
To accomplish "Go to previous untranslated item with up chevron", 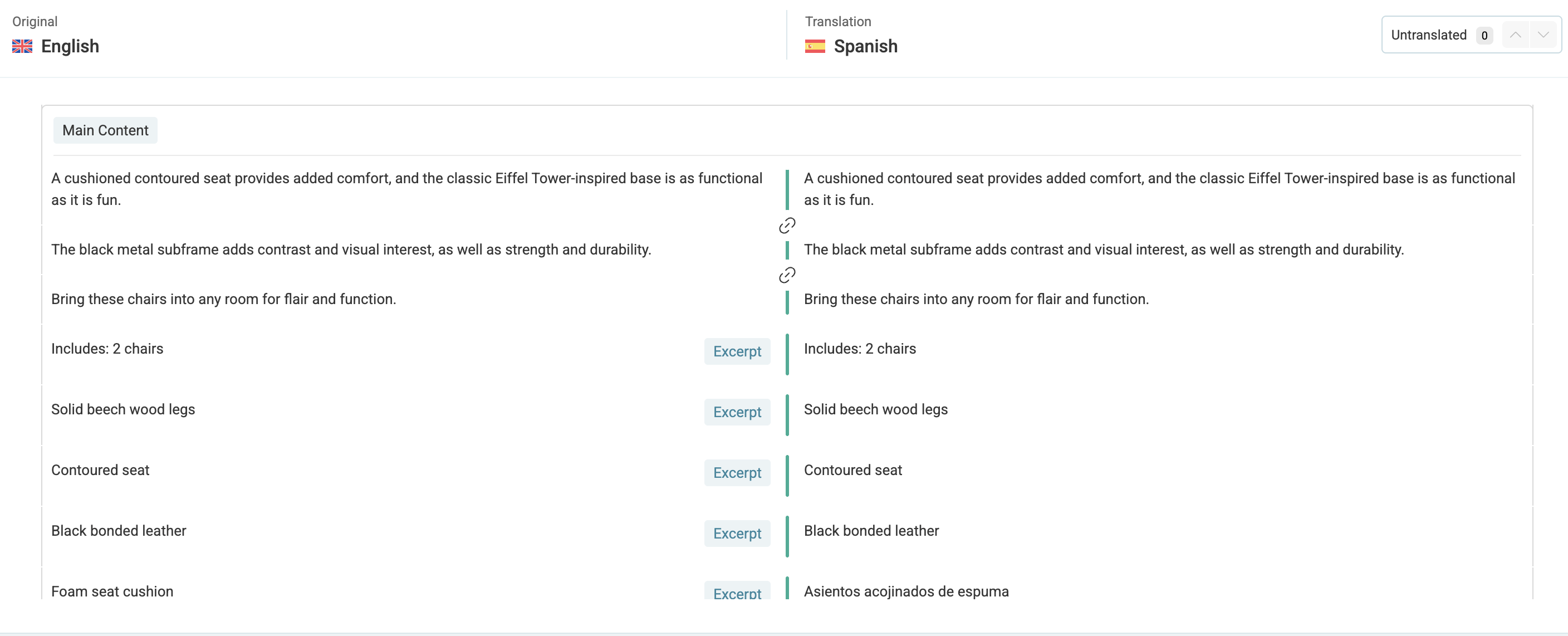I will point(1515,35).
